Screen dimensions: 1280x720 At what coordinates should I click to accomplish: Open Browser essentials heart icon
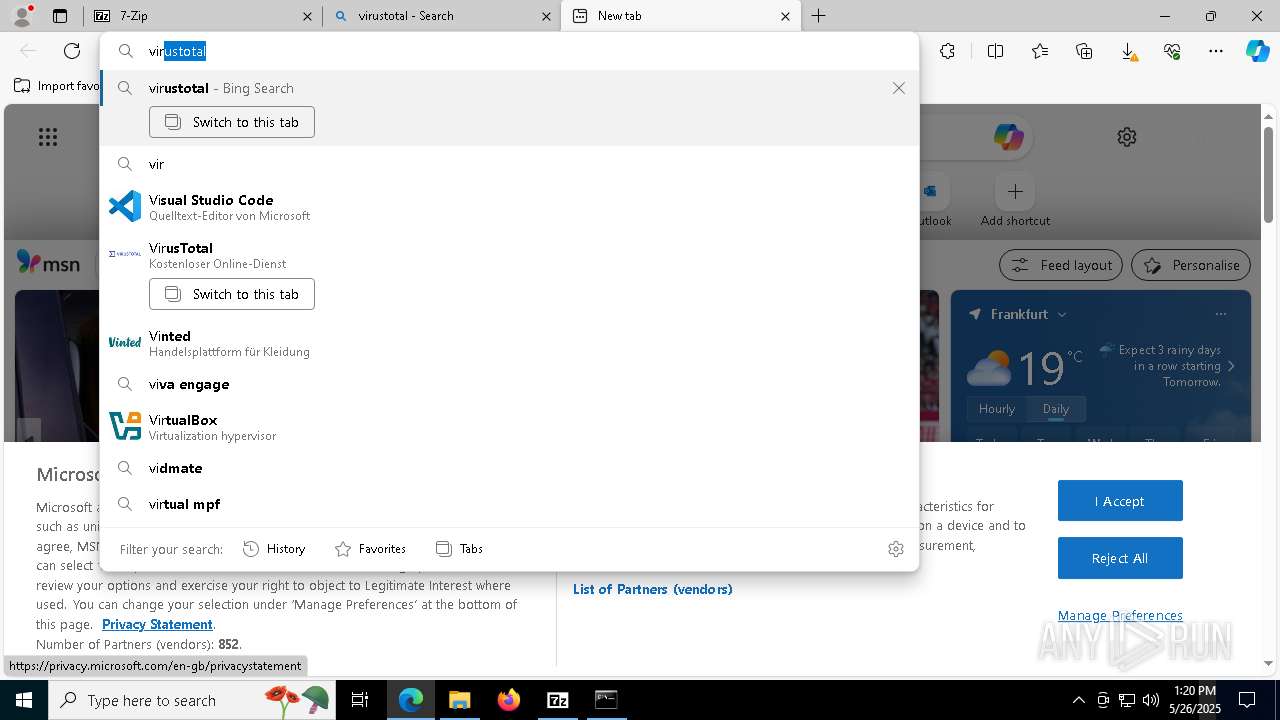click(x=1172, y=51)
